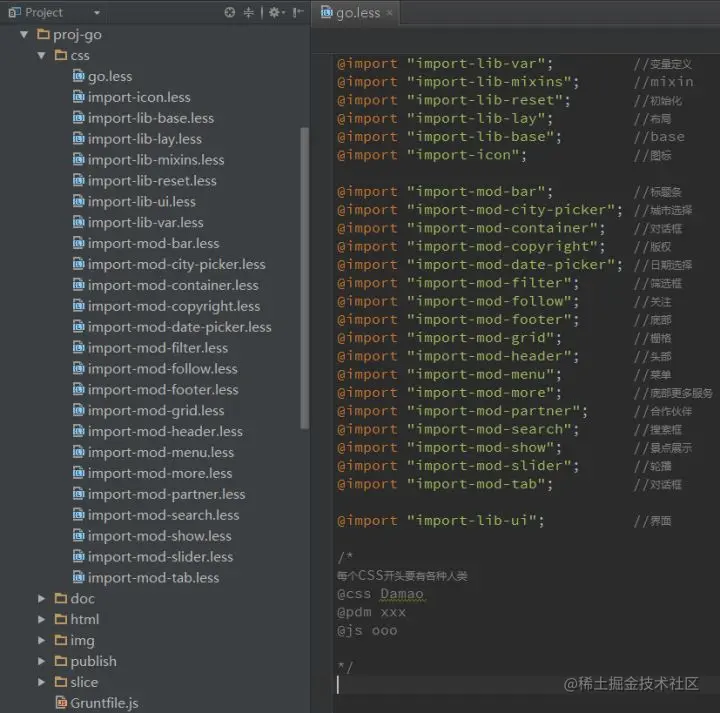Click the collapse all icon in Project toolbar
The height and width of the screenshot is (713, 720).
click(x=248, y=12)
